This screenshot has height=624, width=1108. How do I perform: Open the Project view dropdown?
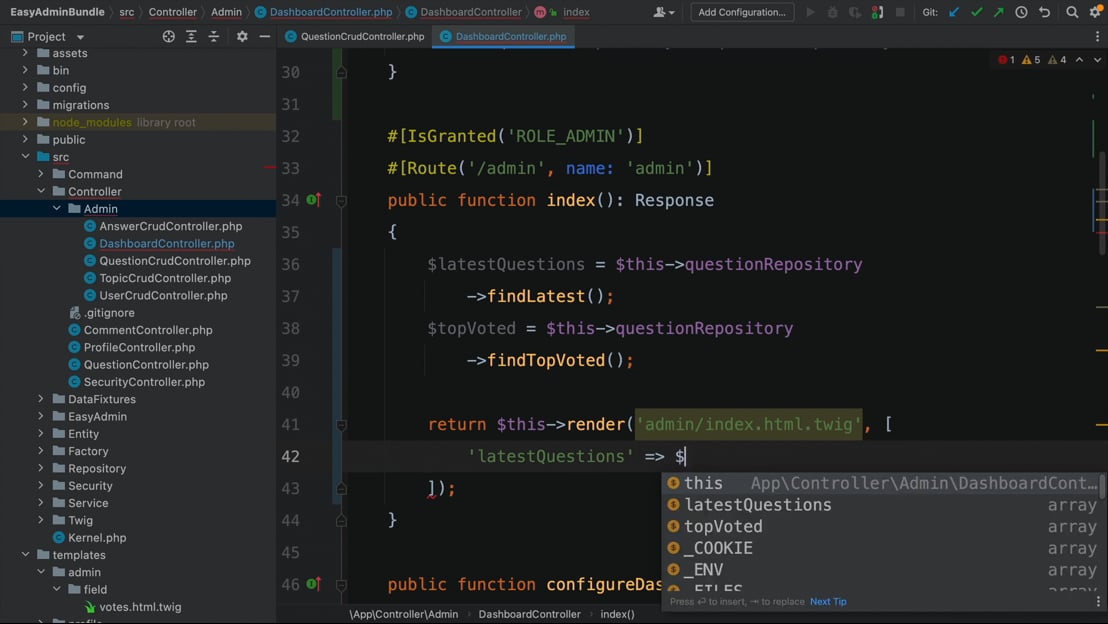point(80,37)
